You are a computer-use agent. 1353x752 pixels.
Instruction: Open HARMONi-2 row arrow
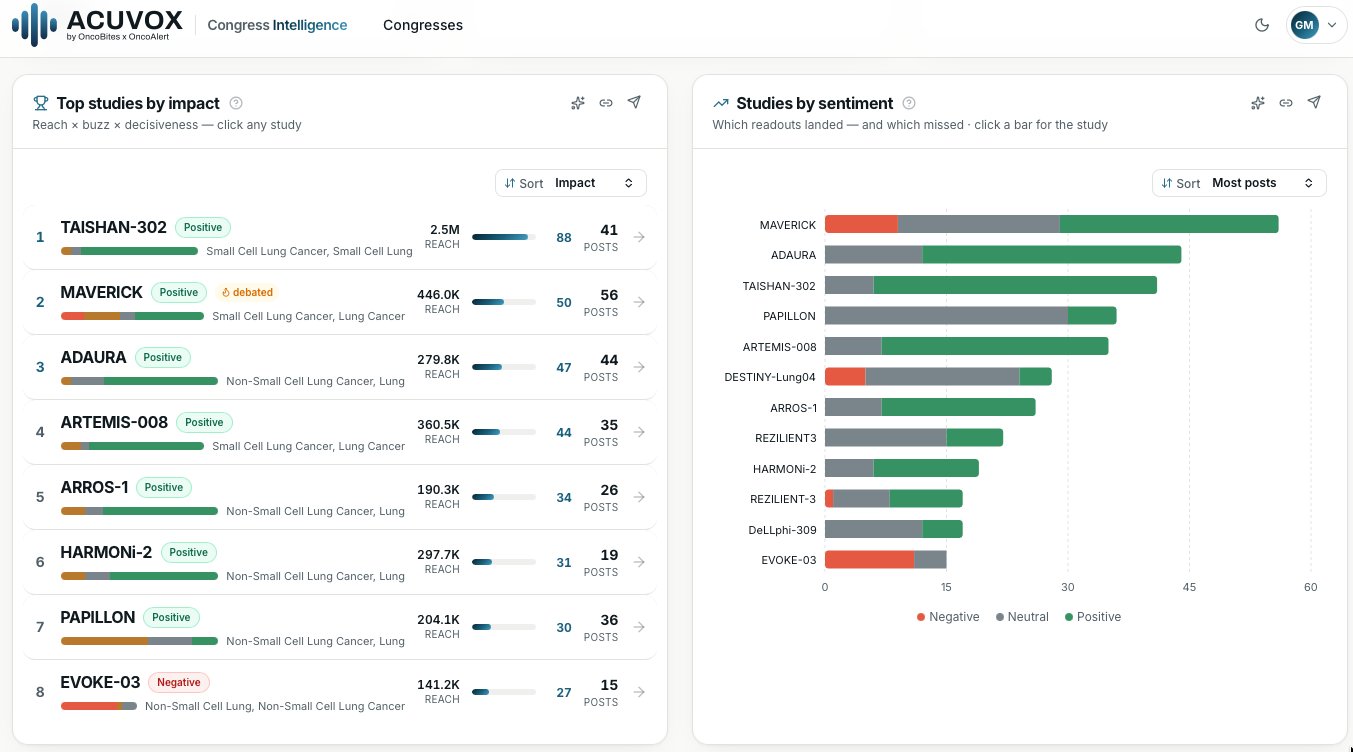point(639,562)
